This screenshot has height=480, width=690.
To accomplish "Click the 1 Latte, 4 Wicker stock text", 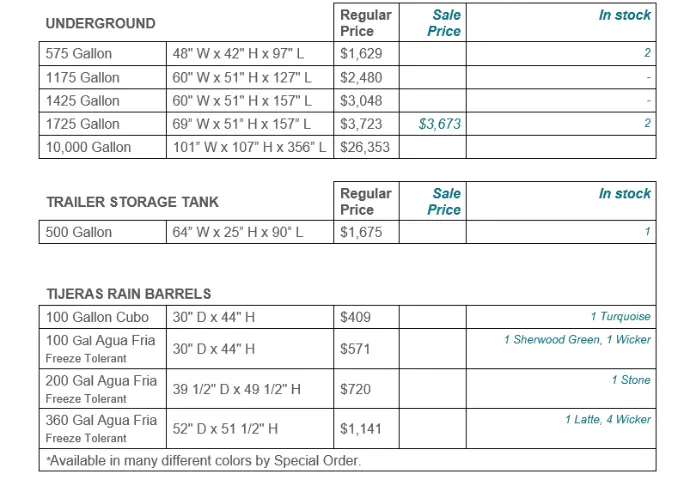I will click(x=608, y=419).
